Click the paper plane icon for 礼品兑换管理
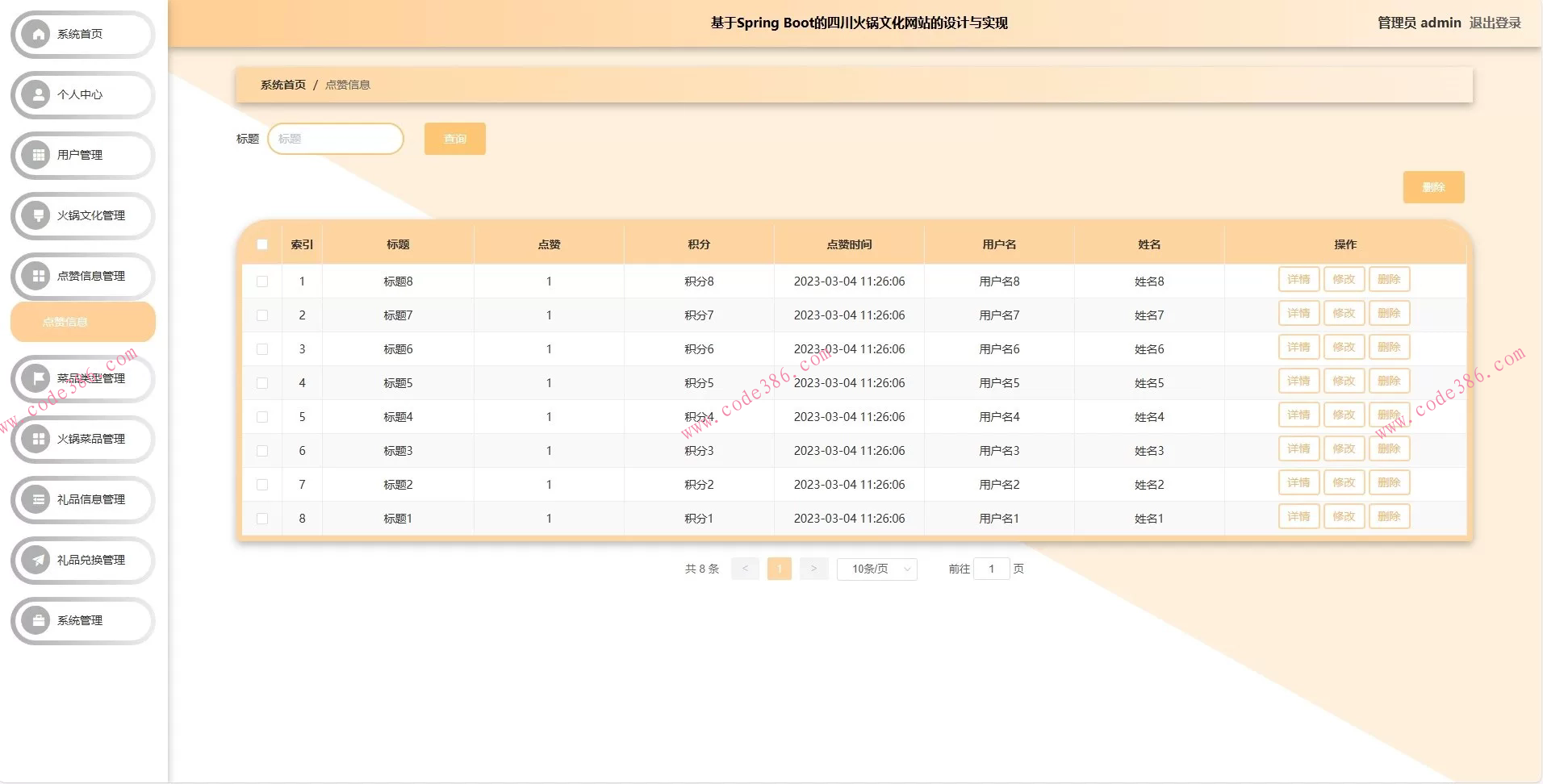Screen dimensions: 1543x784 point(36,560)
